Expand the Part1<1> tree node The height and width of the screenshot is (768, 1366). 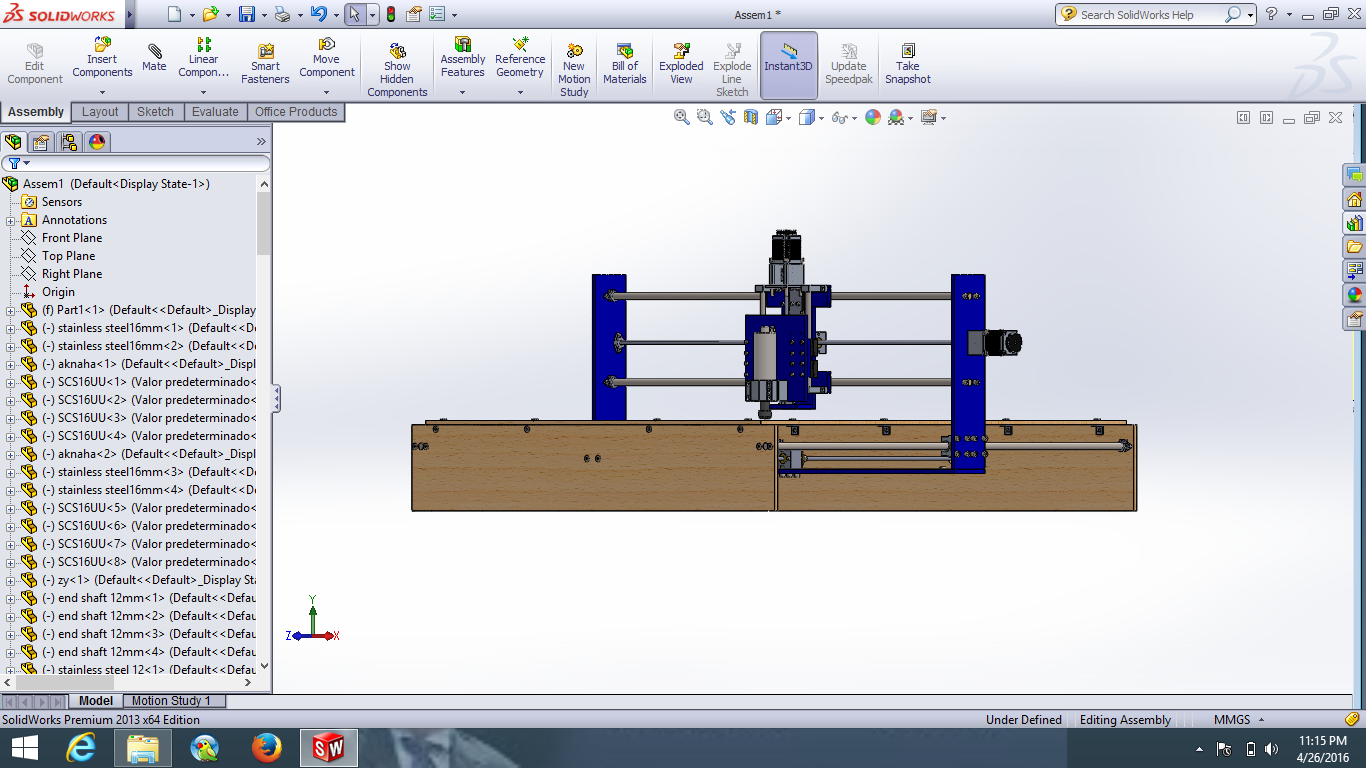(10, 310)
